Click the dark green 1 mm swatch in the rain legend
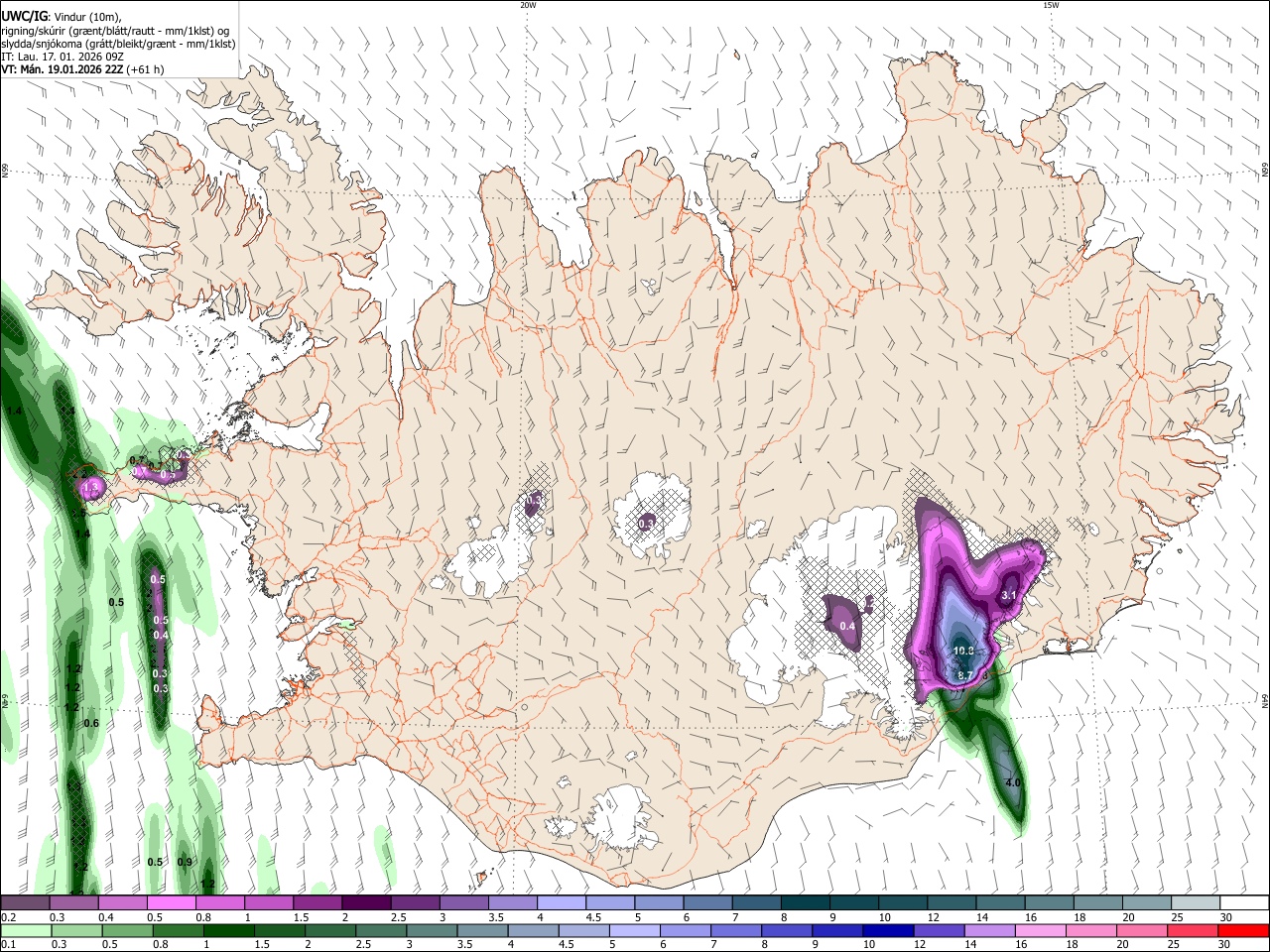 tap(228, 931)
